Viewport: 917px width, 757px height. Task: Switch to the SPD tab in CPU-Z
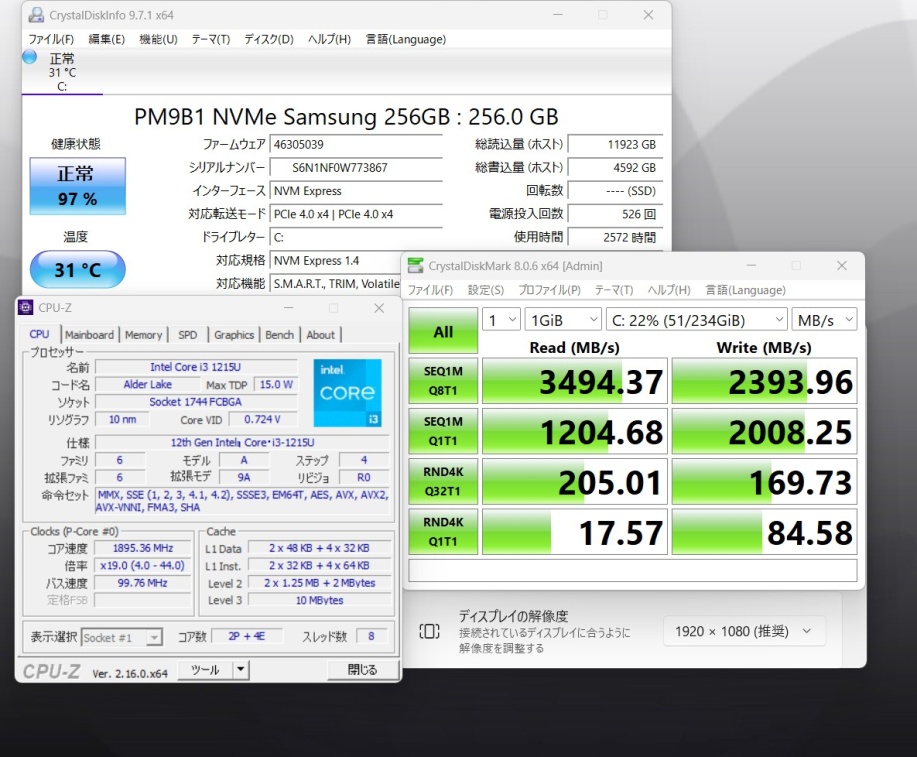coord(188,335)
